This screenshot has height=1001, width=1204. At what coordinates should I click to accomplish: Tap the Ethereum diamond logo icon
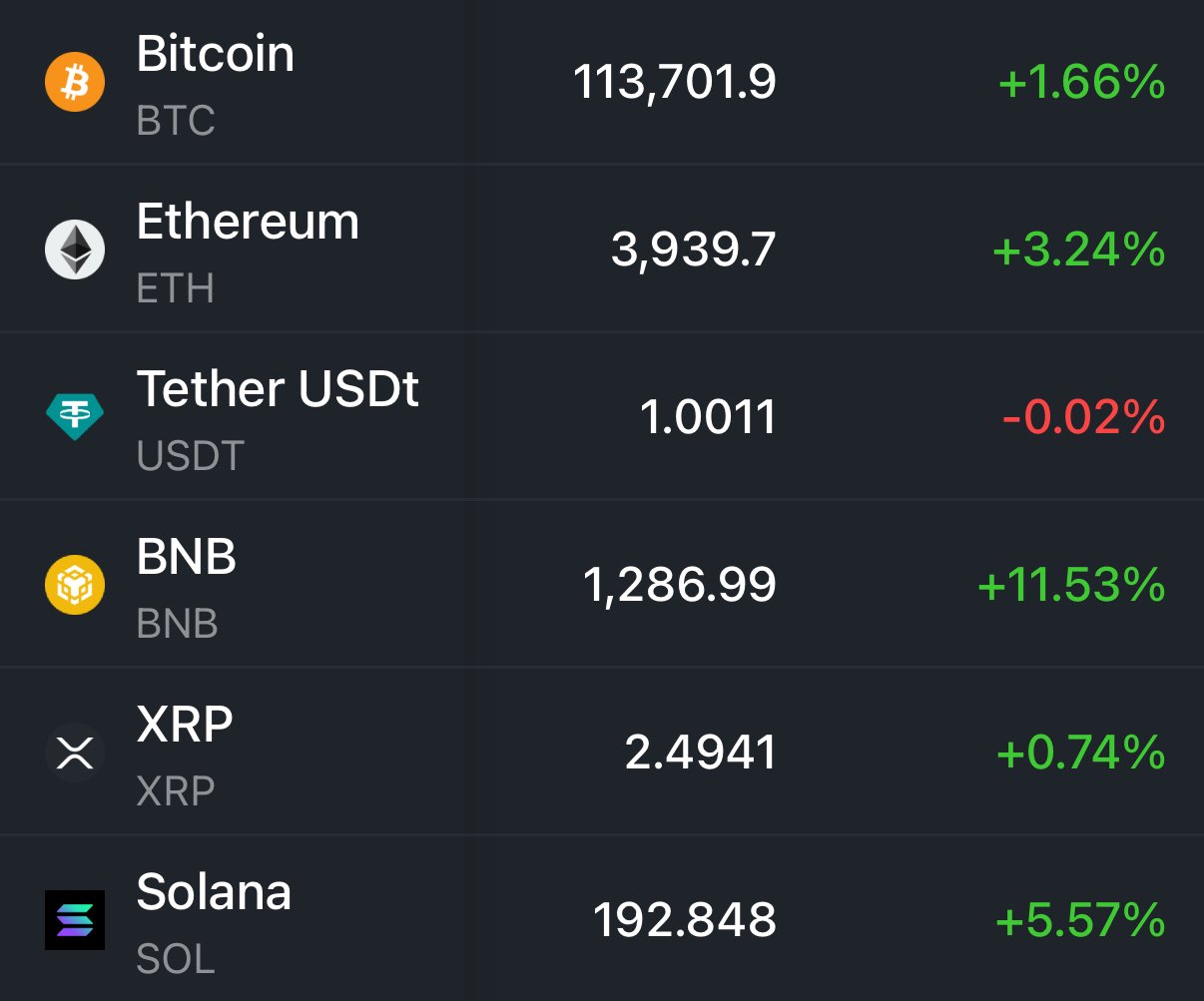[75, 250]
